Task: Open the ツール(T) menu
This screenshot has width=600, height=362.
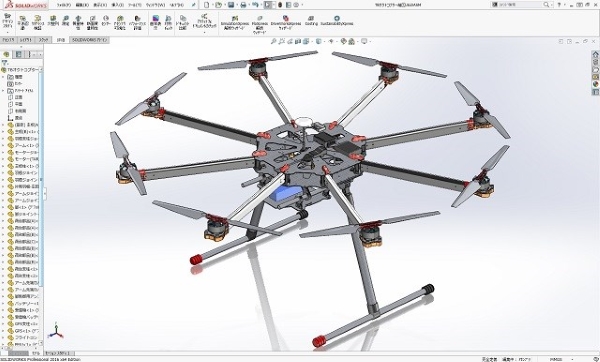Action: 134,5
